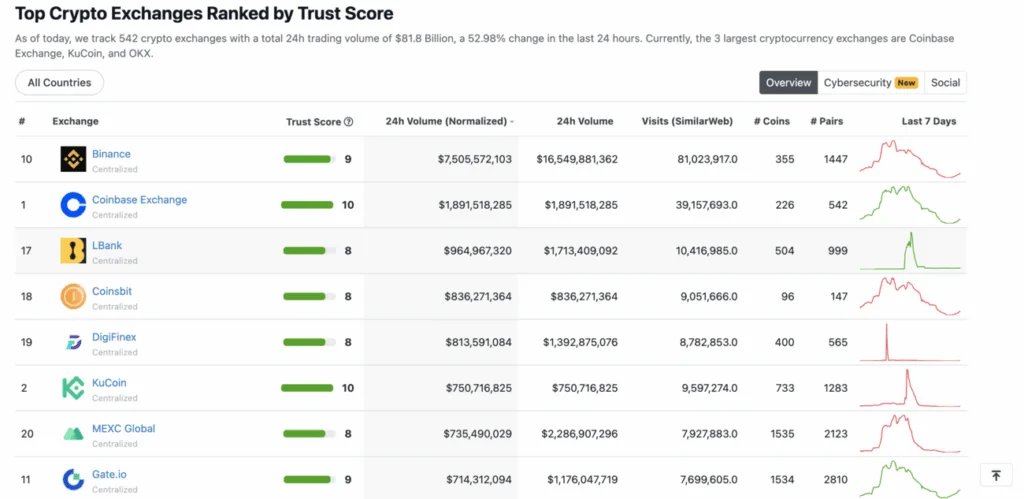Click the DigiFinex logo icon

click(x=73, y=343)
